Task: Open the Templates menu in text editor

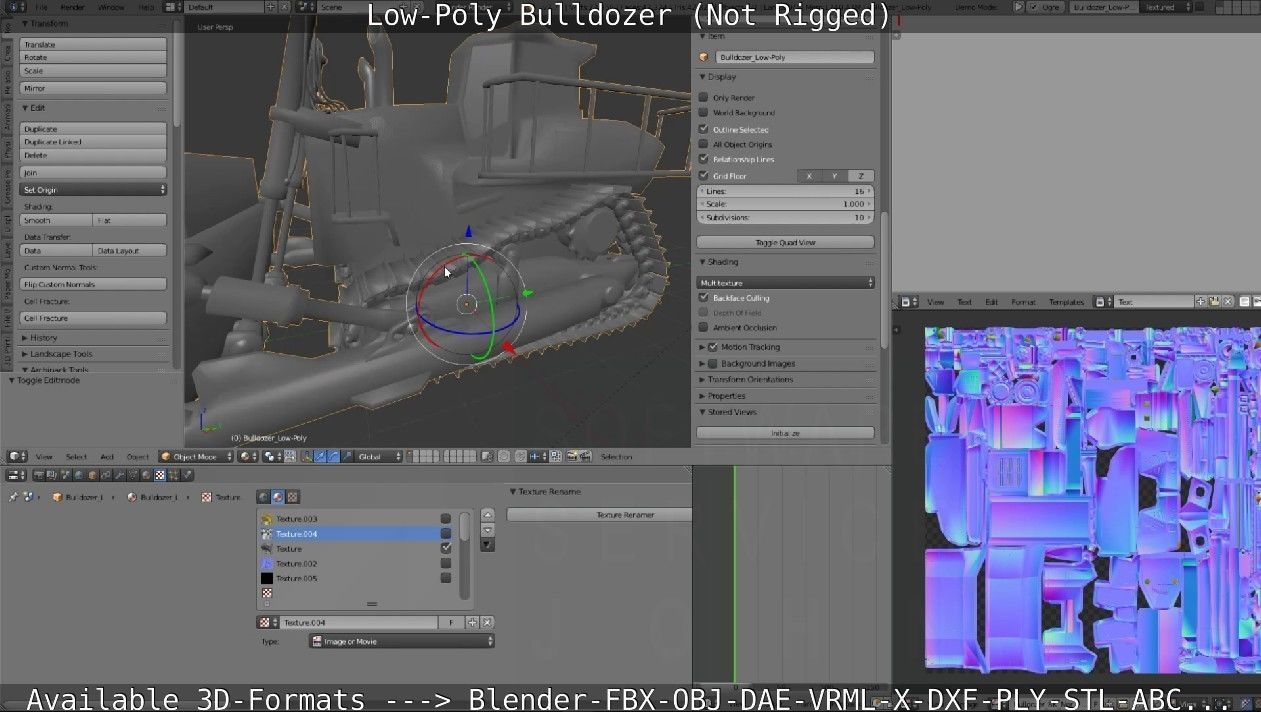Action: click(x=1066, y=301)
